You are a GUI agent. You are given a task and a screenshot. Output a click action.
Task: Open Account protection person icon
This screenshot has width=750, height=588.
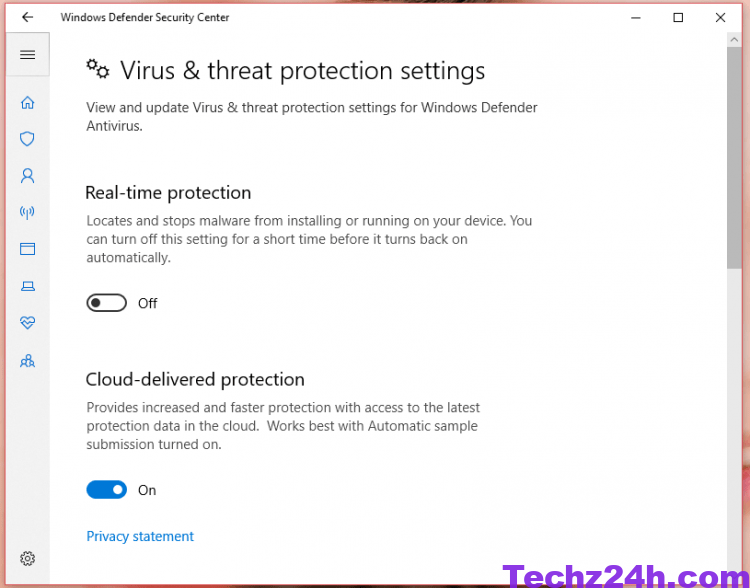pos(27,176)
